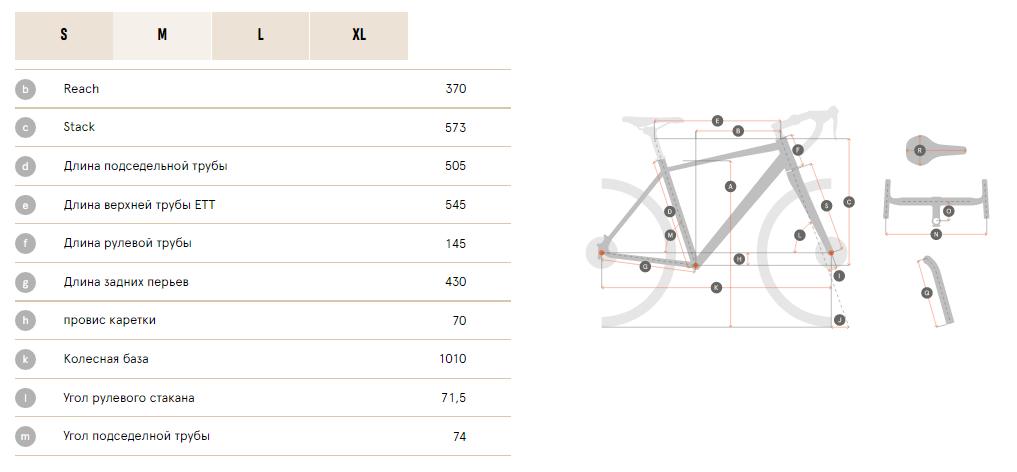Screen dimensions: 1017x472
Task: Click the Reach row label
Action: [x=81, y=89]
